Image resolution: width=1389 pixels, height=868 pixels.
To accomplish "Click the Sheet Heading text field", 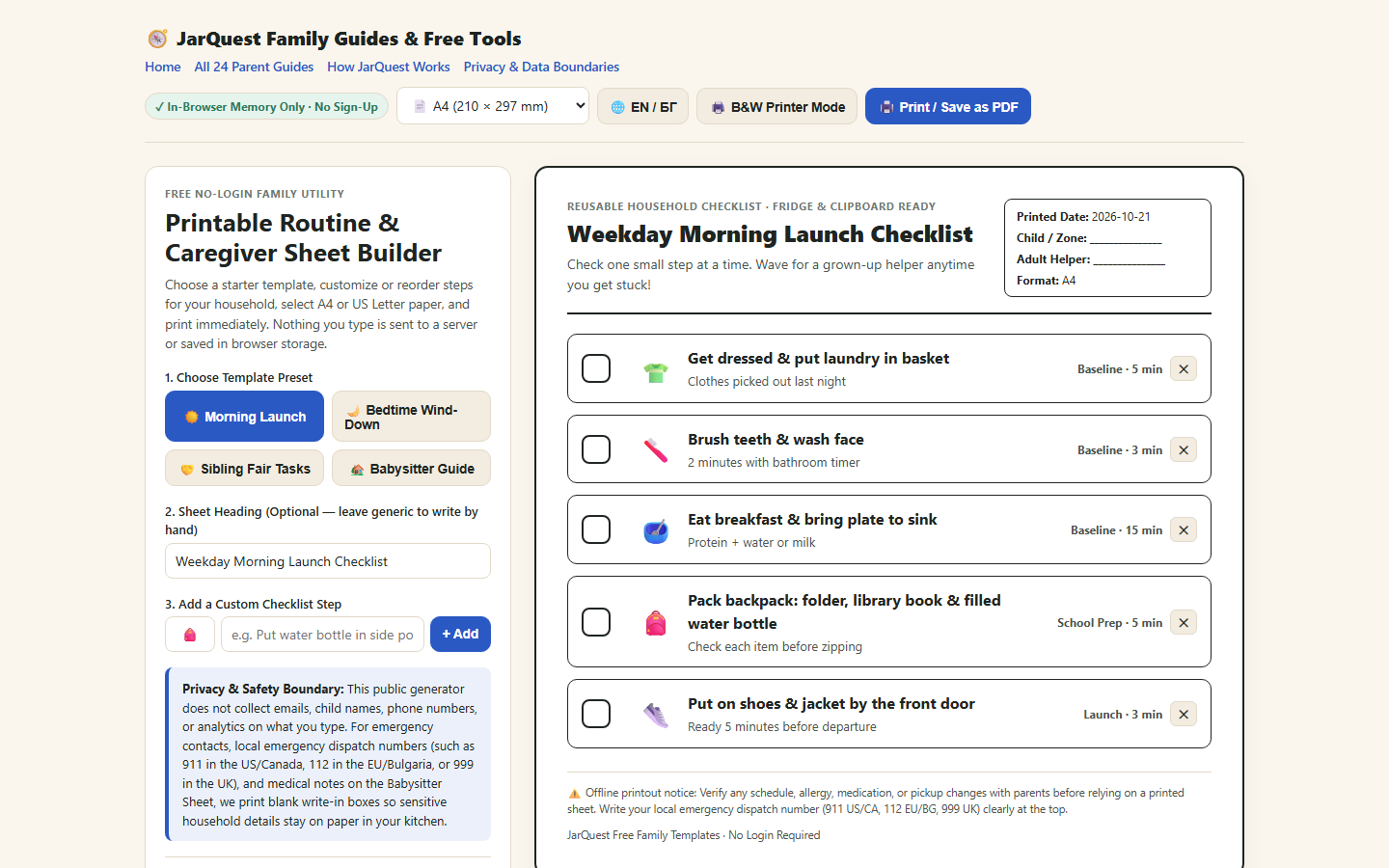I will pyautogui.click(x=328, y=561).
